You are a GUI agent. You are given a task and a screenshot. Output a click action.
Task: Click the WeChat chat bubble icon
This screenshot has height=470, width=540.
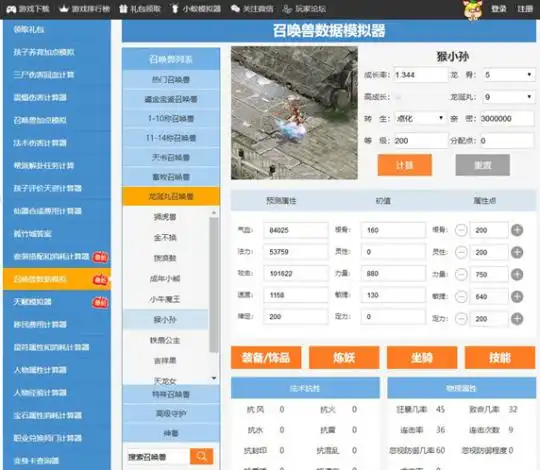click(235, 9)
